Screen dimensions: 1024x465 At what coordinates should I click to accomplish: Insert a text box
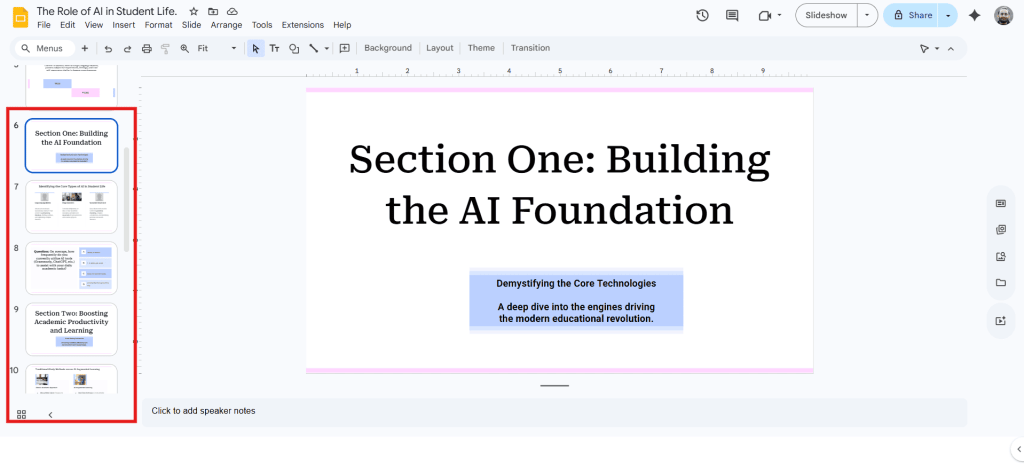pos(274,48)
